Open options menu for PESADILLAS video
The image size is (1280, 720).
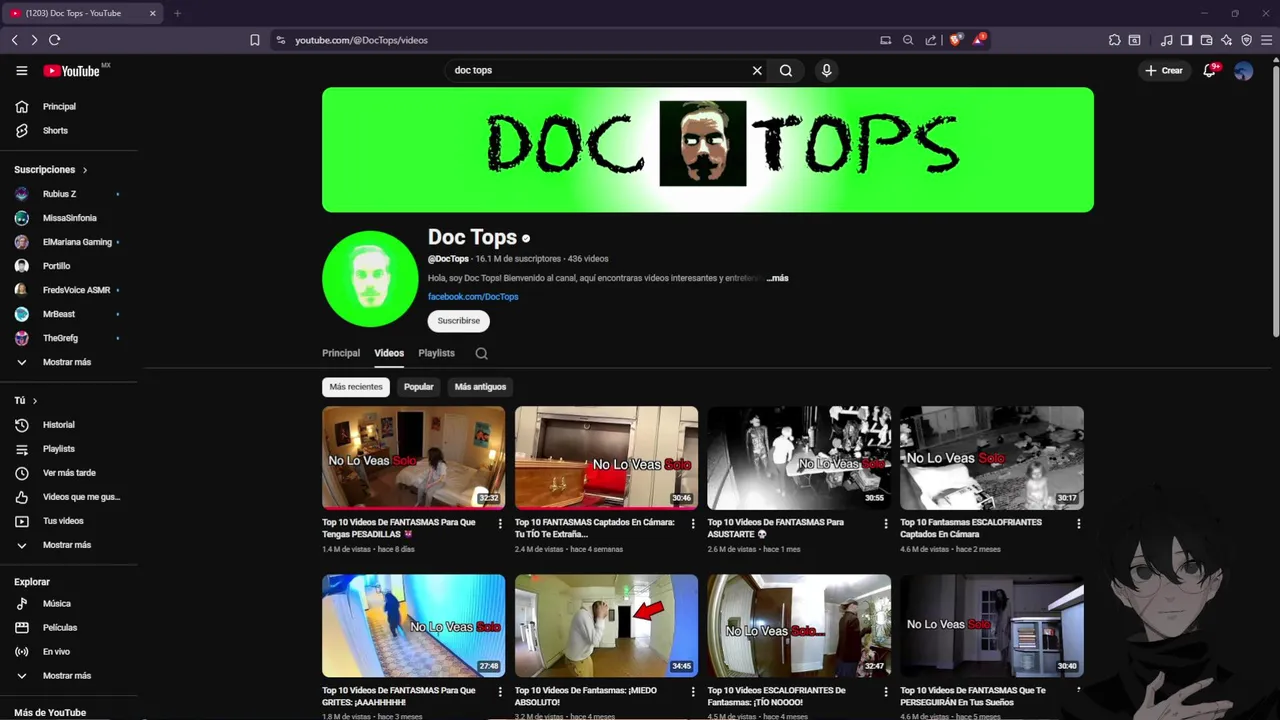coord(500,523)
